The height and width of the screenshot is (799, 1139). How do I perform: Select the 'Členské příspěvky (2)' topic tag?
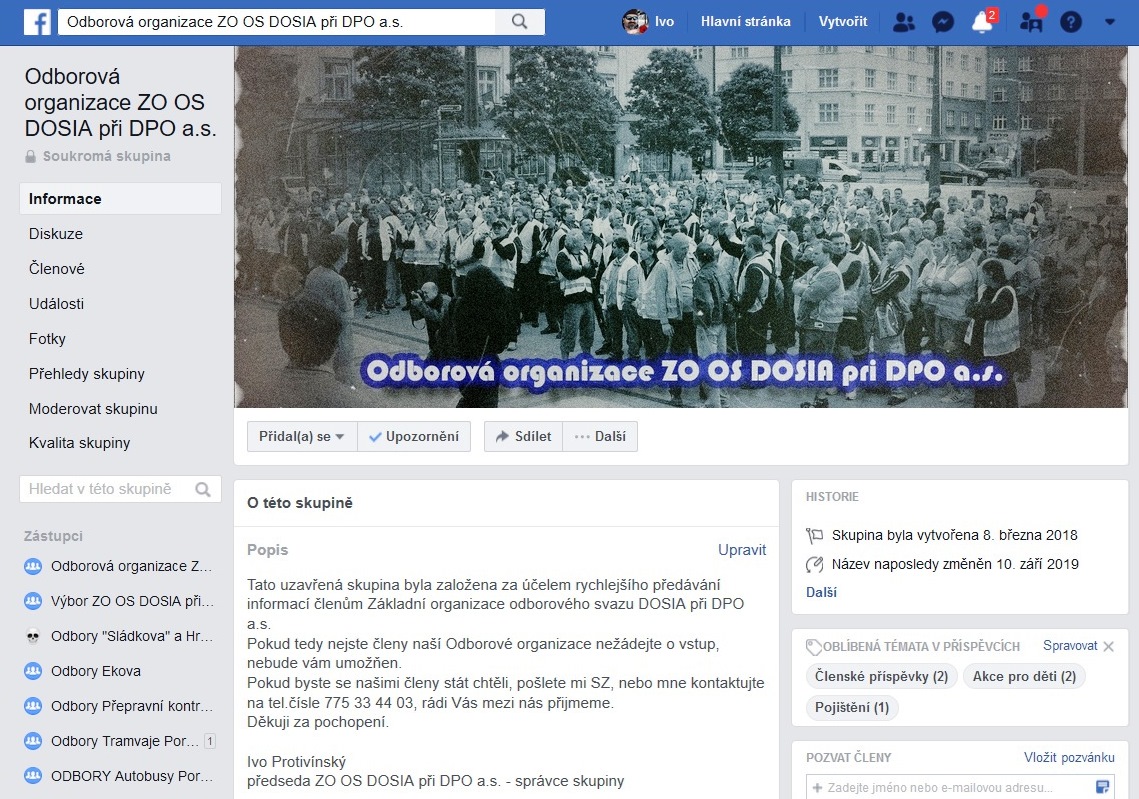(x=882, y=677)
